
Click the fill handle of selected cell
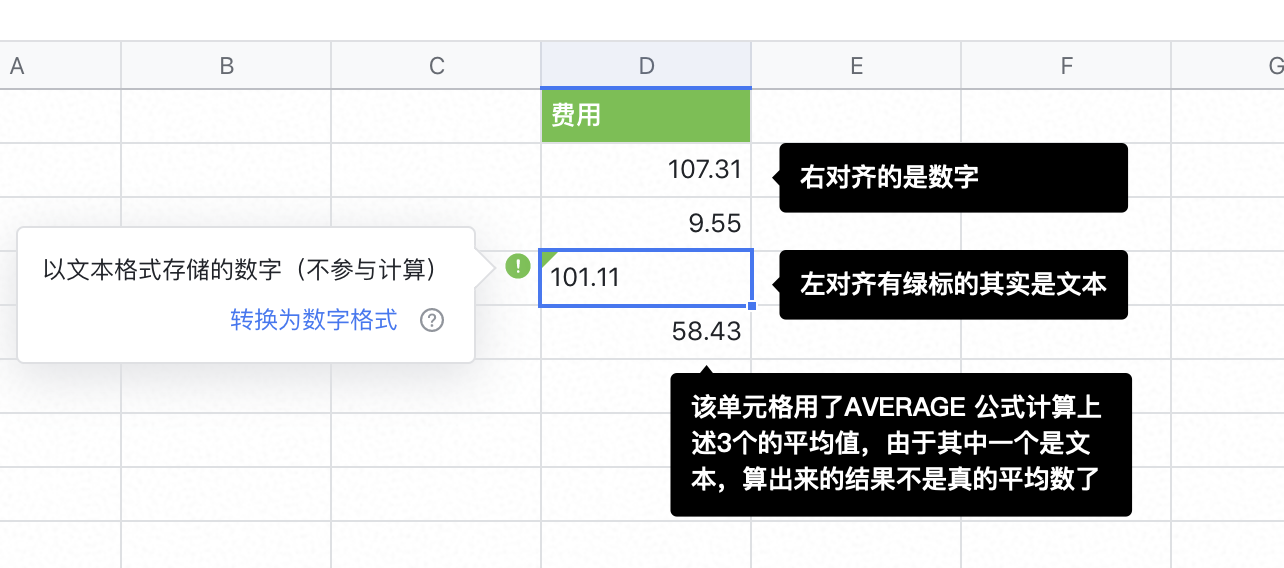pos(751,305)
